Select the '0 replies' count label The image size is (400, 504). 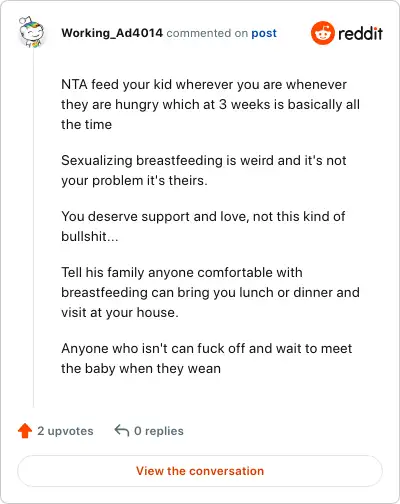[159, 431]
